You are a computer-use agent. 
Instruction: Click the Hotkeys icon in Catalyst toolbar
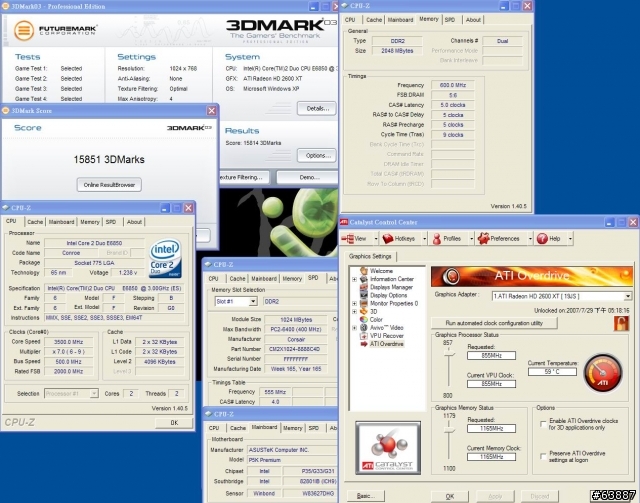387,238
